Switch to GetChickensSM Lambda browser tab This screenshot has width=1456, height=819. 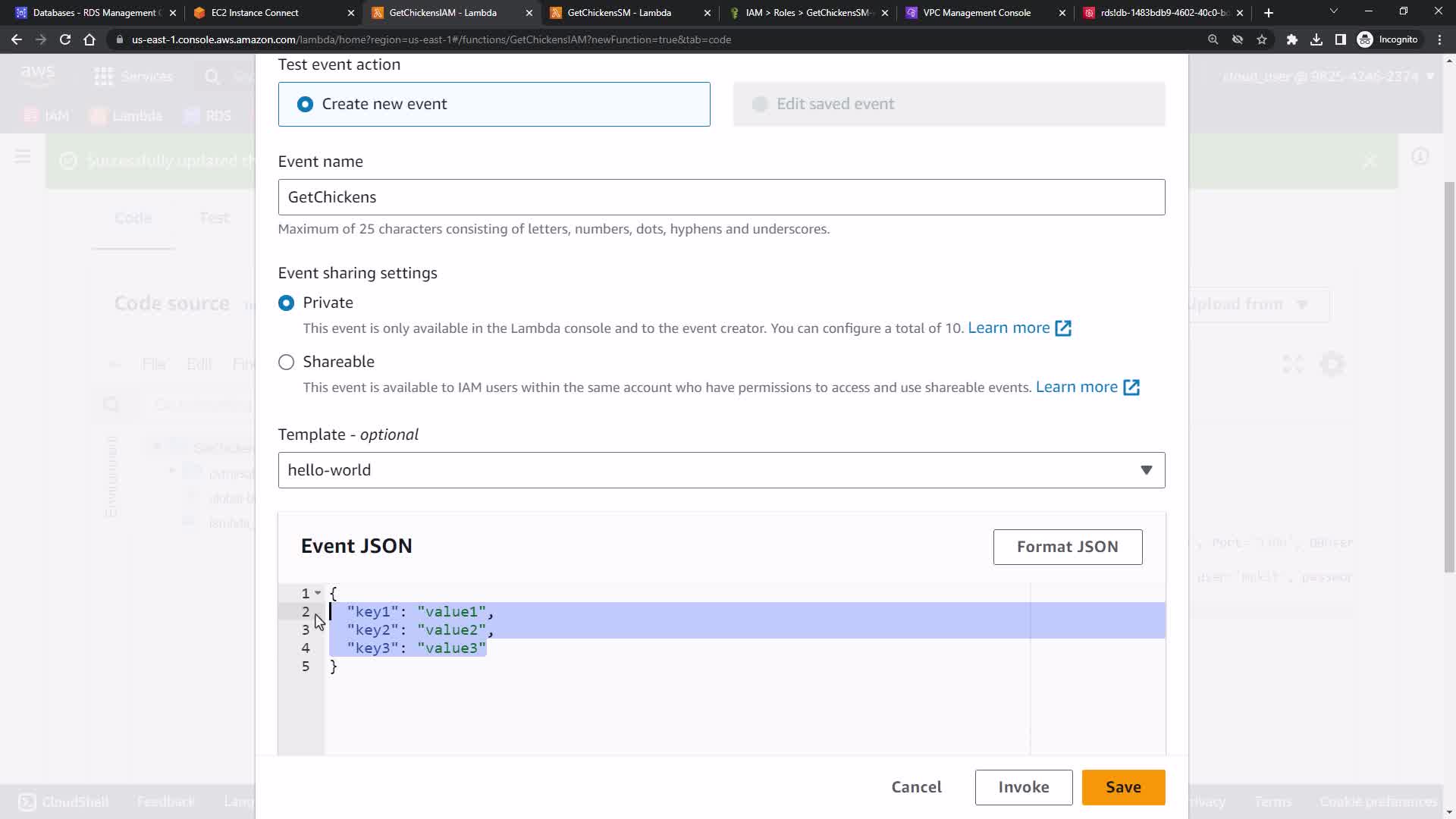619,13
